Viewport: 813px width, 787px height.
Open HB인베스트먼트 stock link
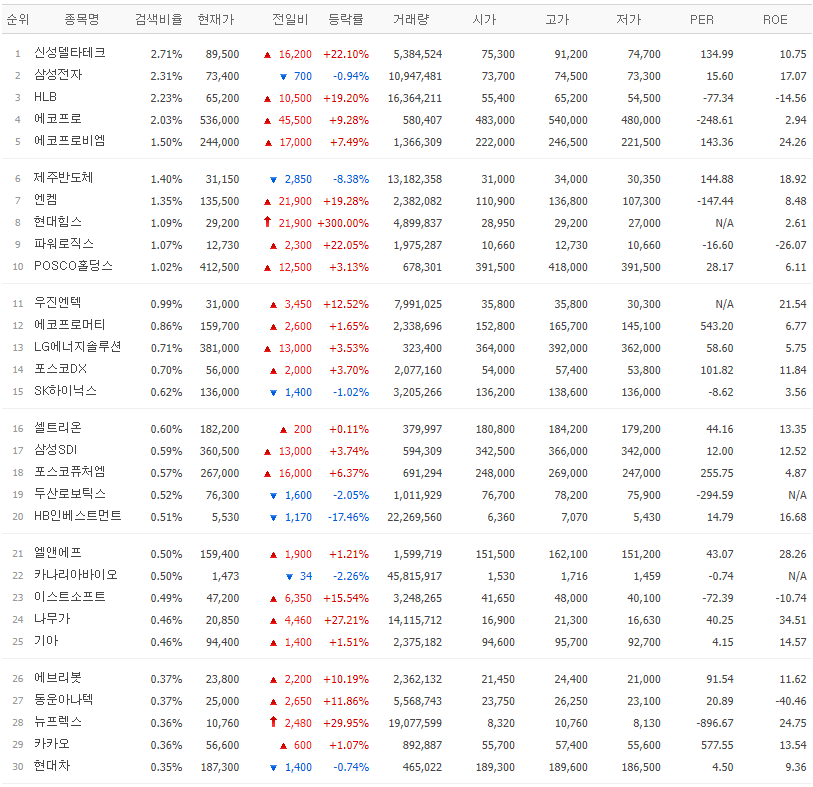point(78,516)
